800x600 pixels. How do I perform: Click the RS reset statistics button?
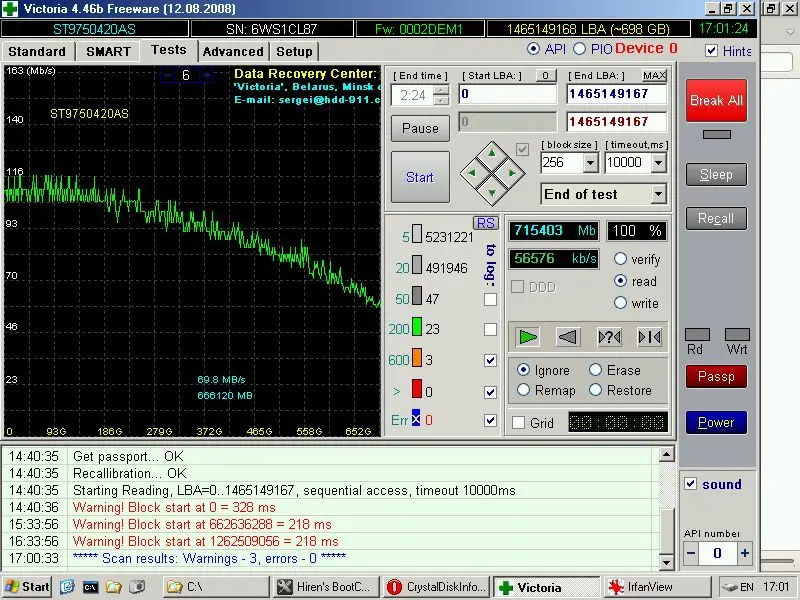pyautogui.click(x=485, y=223)
